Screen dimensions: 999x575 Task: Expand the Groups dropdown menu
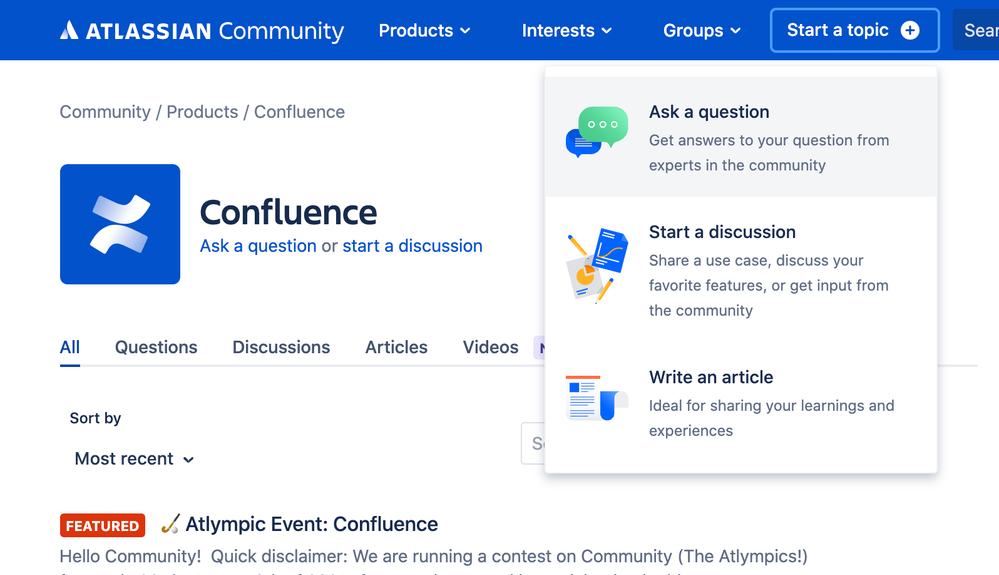click(701, 31)
